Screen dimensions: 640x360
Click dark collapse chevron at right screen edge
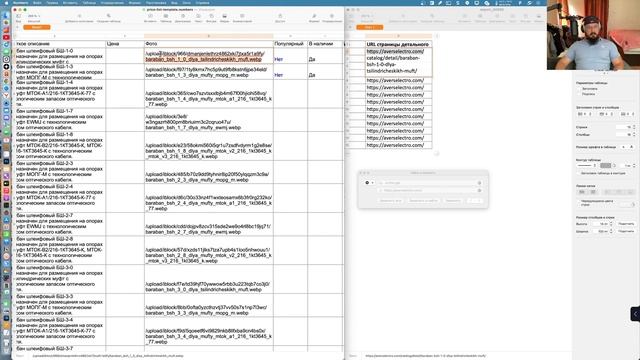pos(635,314)
